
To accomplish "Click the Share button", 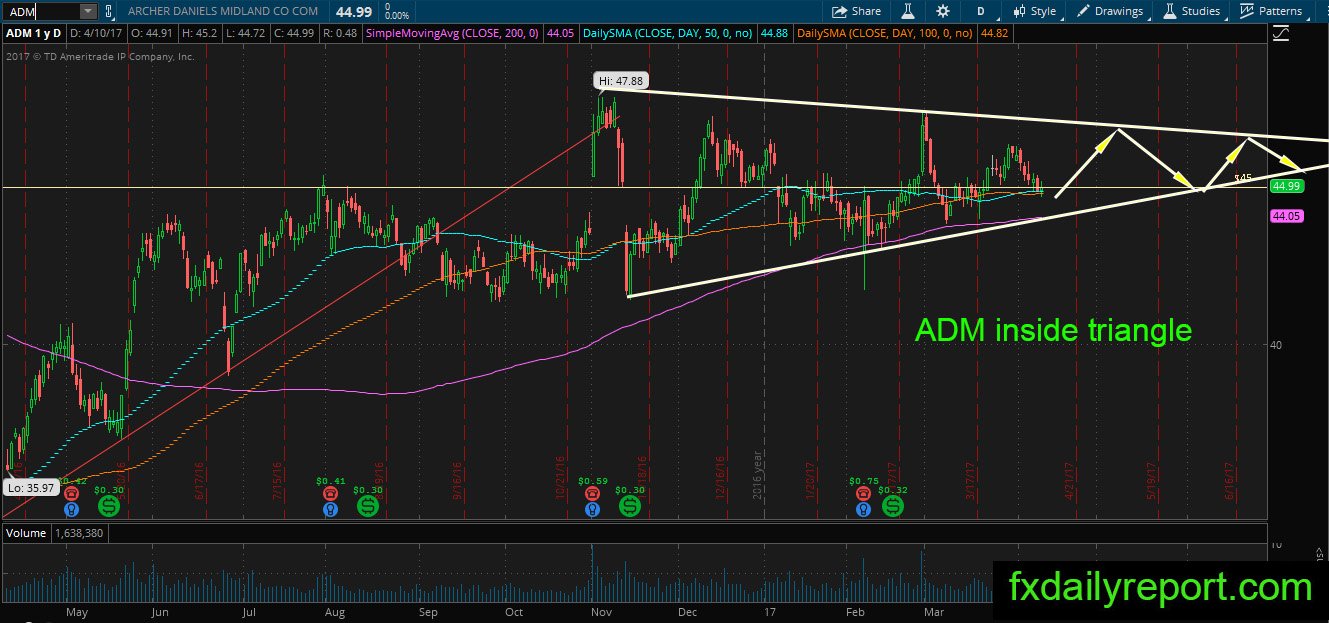I will 857,11.
